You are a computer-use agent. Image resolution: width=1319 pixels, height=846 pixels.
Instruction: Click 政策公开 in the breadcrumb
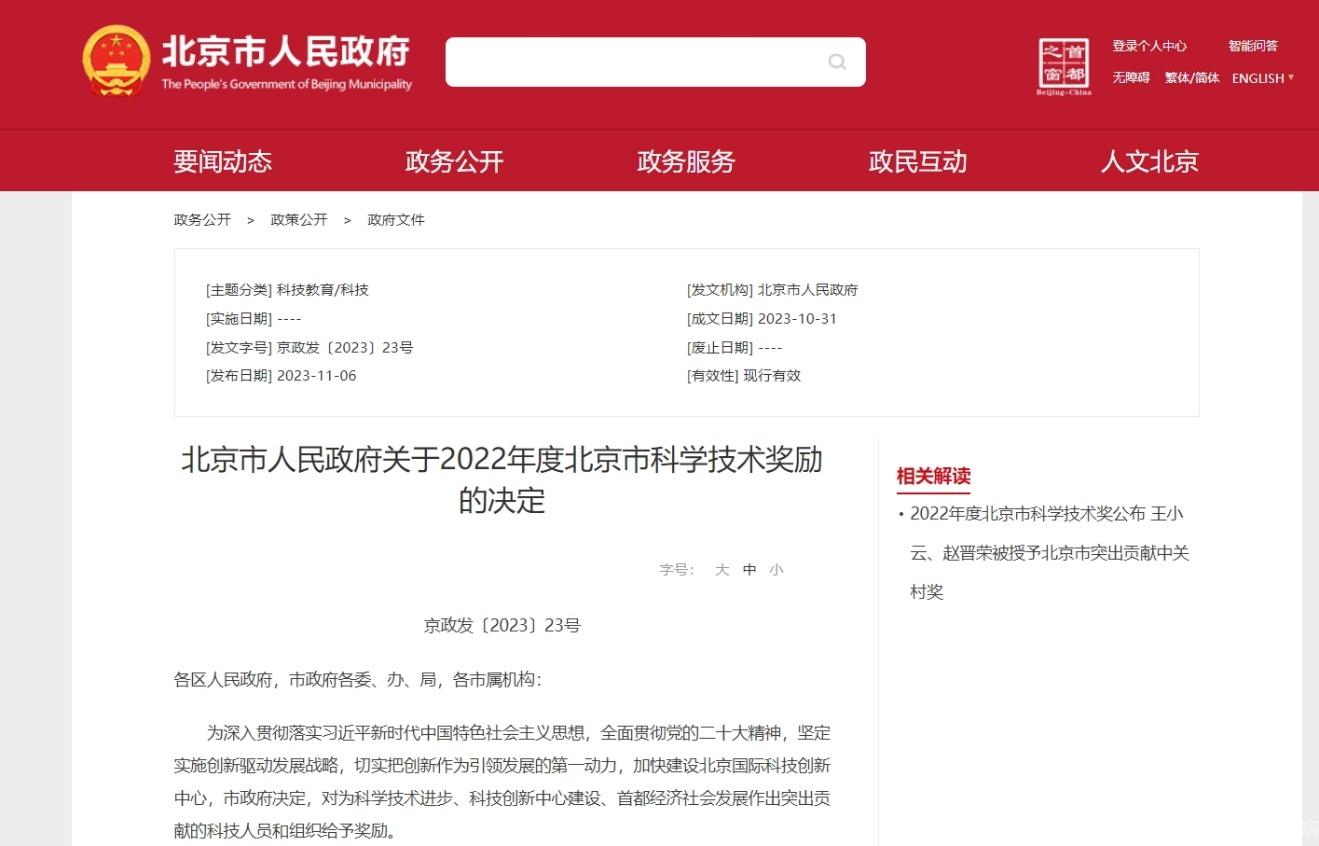[x=299, y=220]
